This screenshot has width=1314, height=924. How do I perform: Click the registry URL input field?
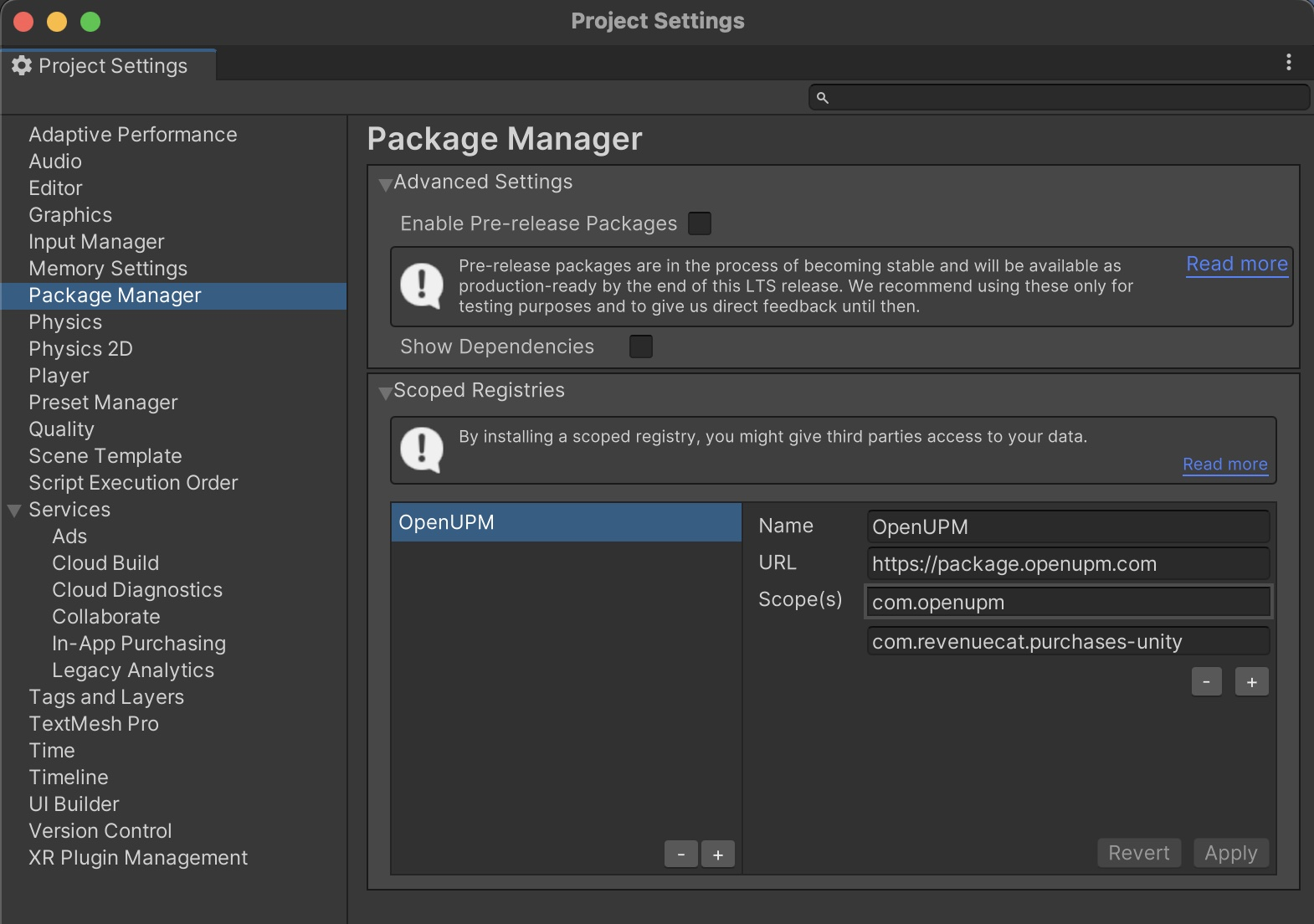coord(1068,564)
